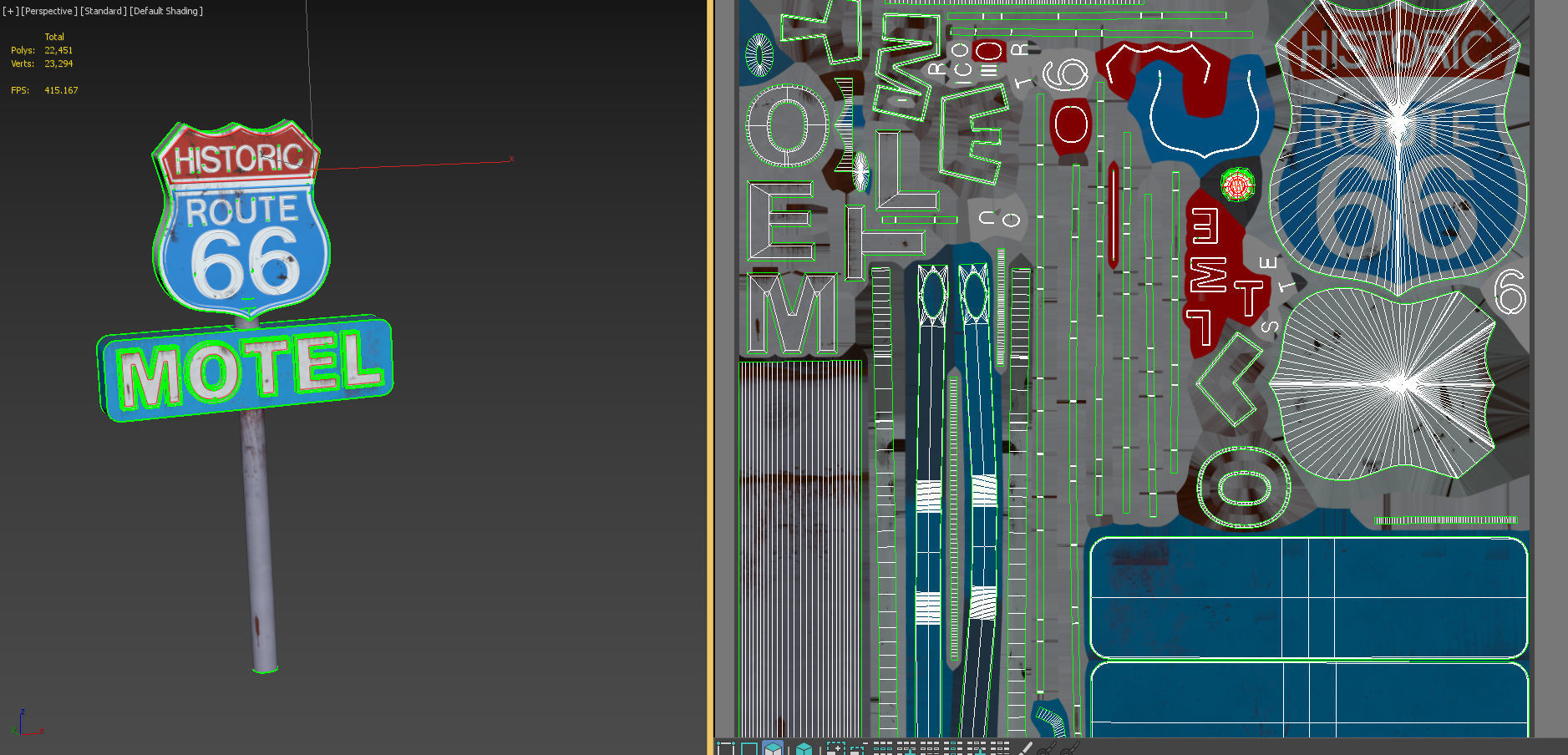This screenshot has height=755, width=1568.
Task: Shrink the UV selection with minus icon
Action: click(857, 748)
